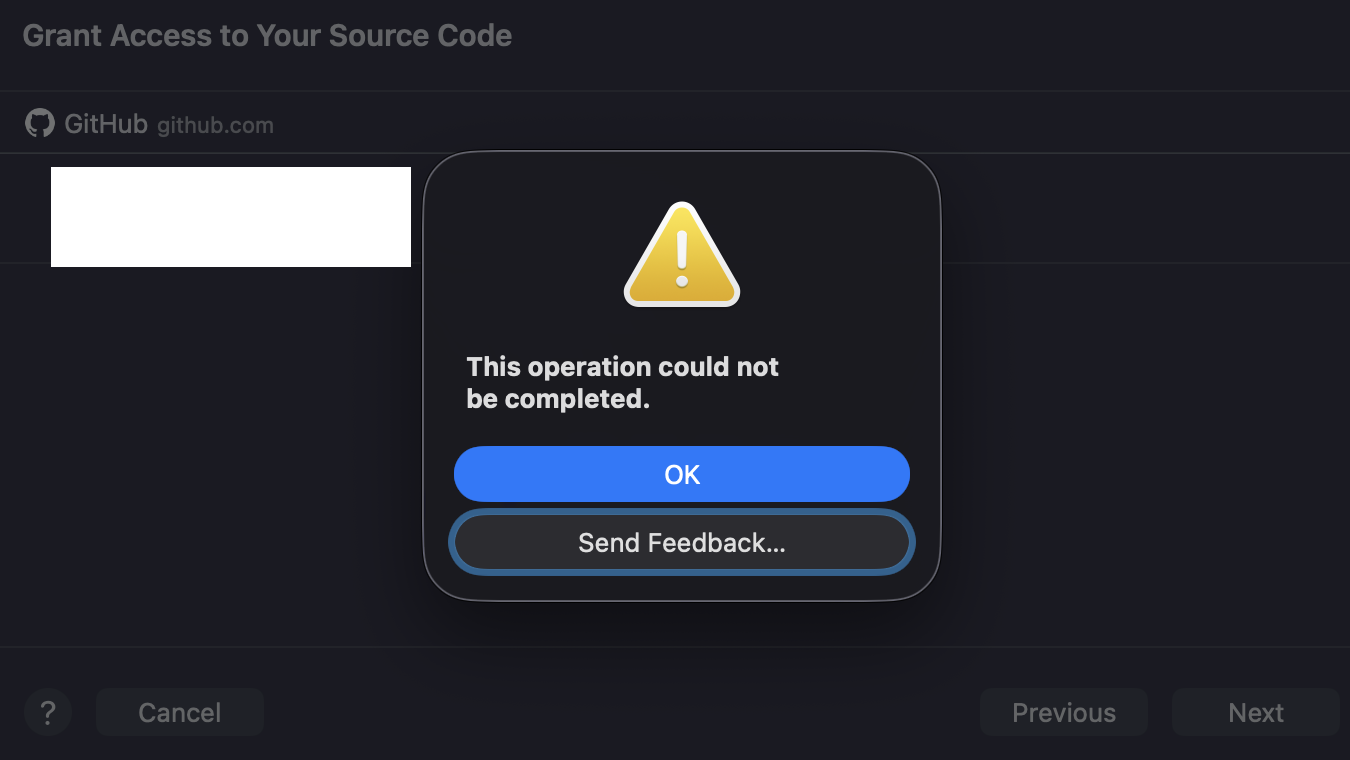Click the github.com domain text
The width and height of the screenshot is (1350, 760).
click(x=215, y=126)
